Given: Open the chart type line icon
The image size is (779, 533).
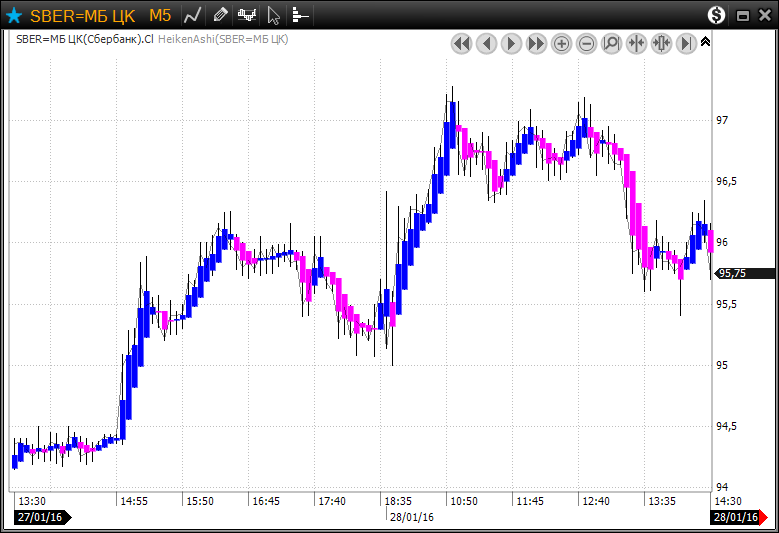Looking at the screenshot, I should pyautogui.click(x=193, y=15).
